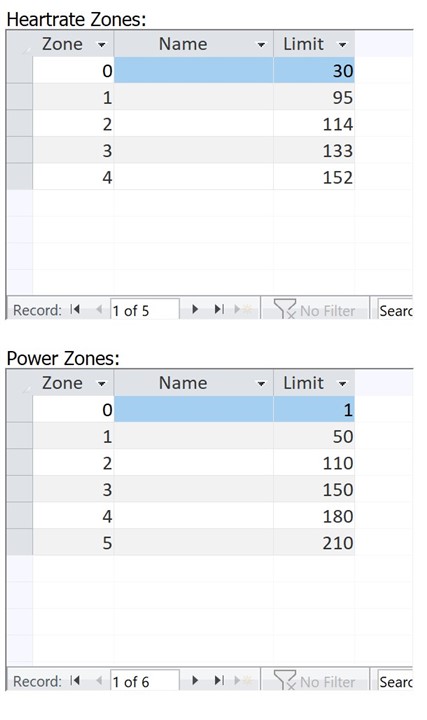
Task: Jump to last record in Power Zones
Action: point(219,681)
